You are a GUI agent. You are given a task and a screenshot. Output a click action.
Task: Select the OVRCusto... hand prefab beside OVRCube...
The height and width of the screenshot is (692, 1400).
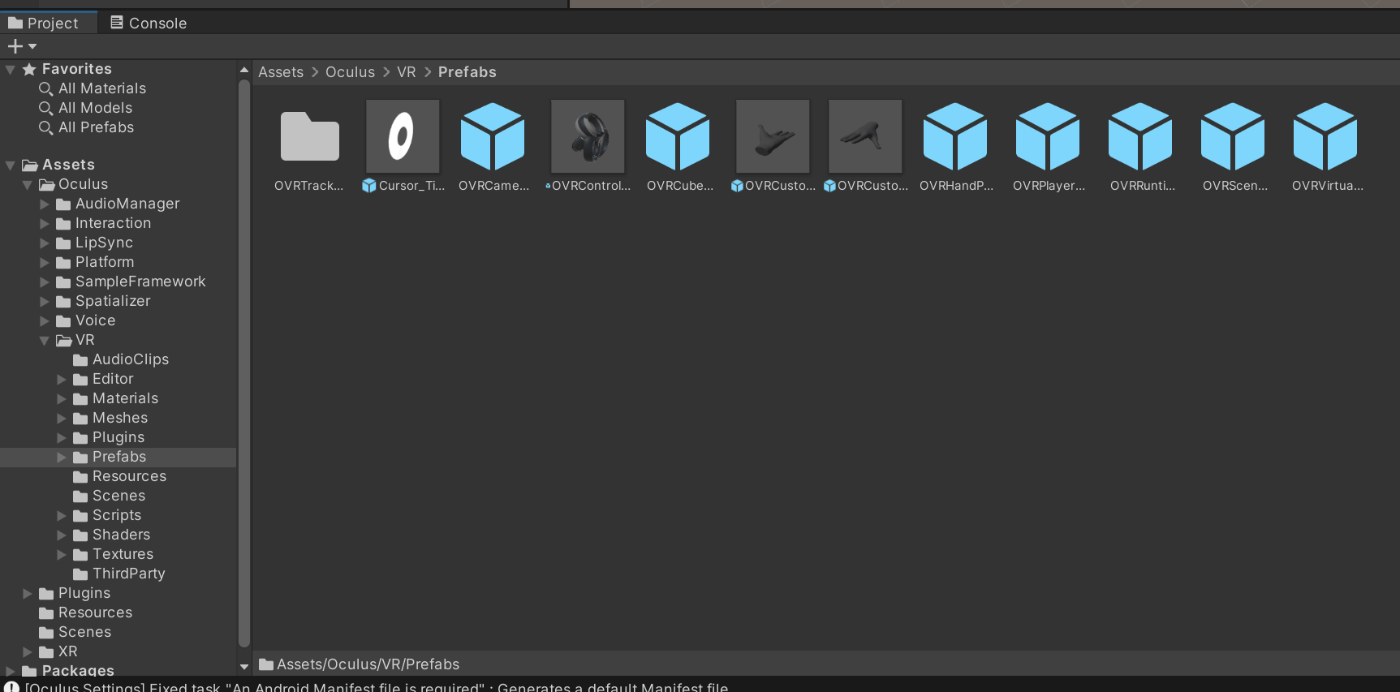(773, 137)
